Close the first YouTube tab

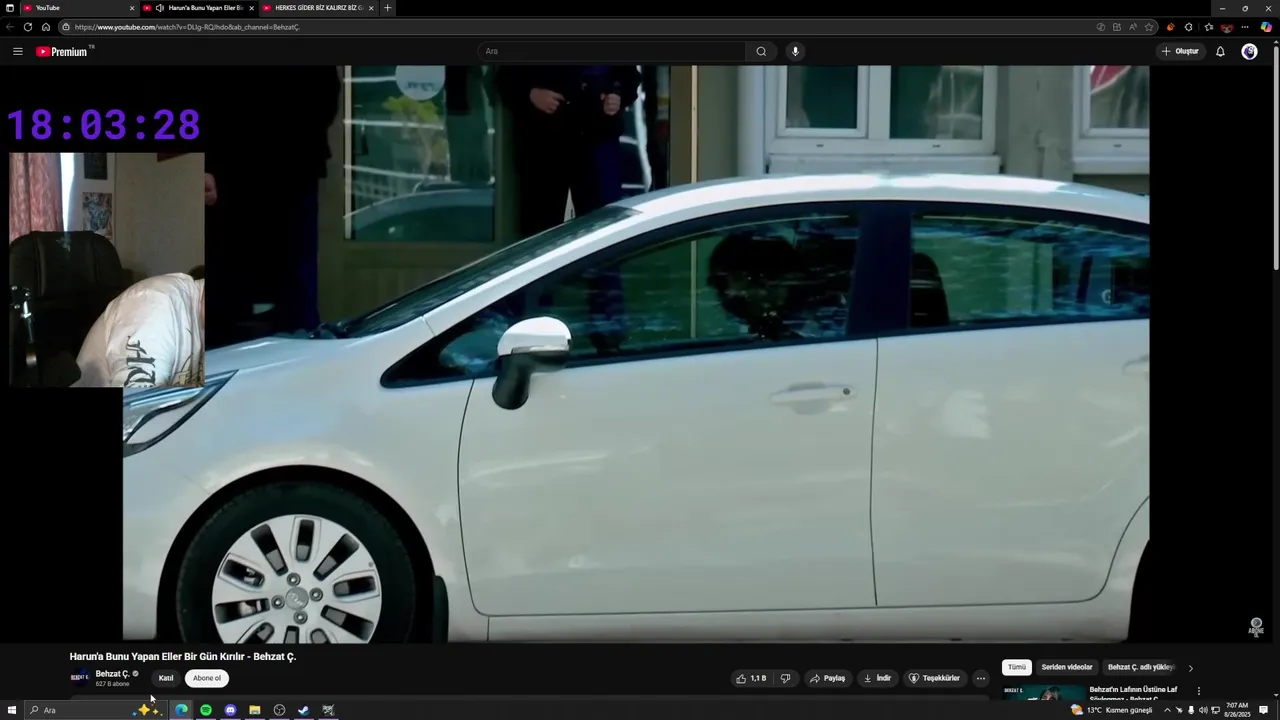(x=131, y=8)
